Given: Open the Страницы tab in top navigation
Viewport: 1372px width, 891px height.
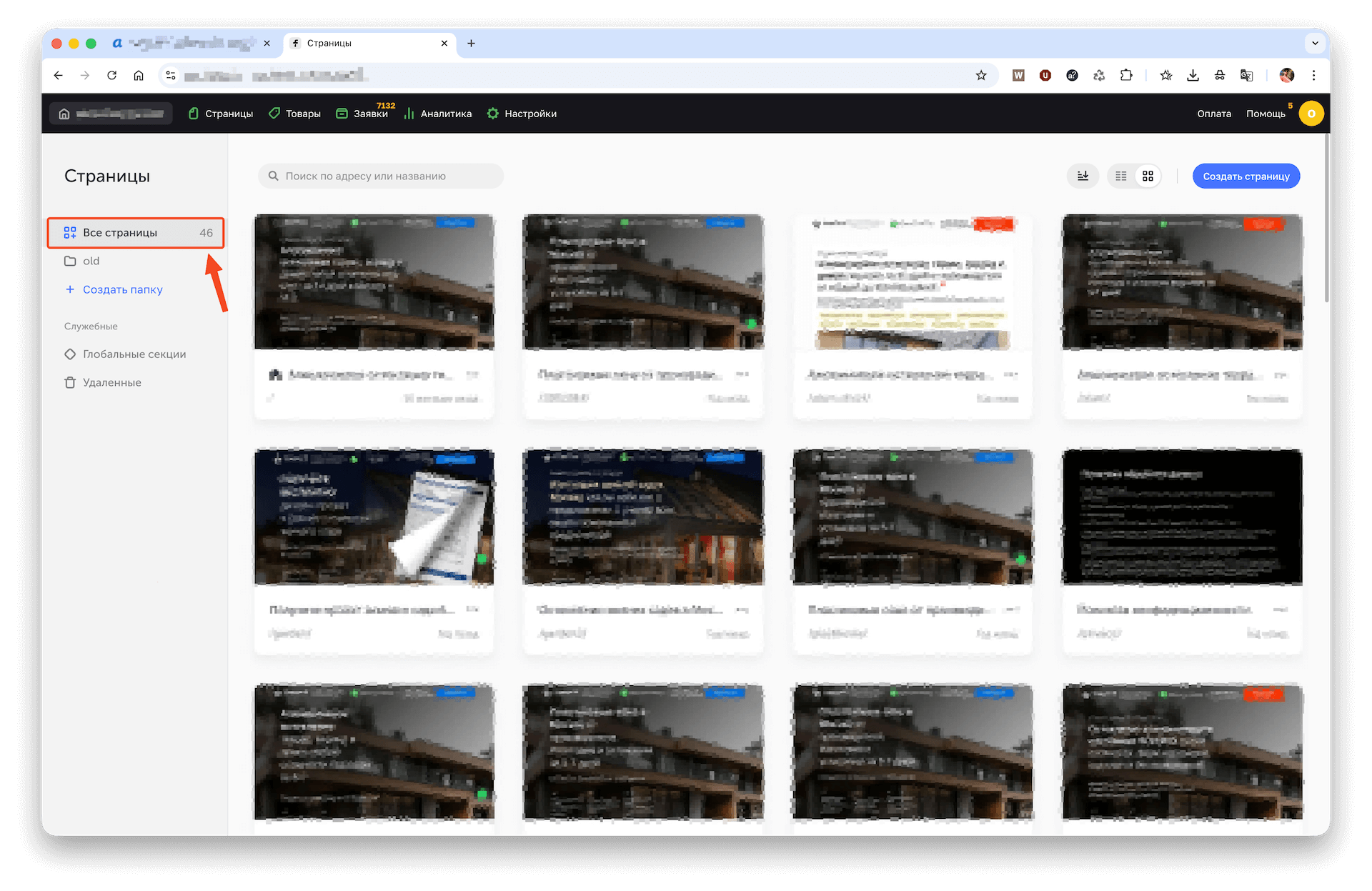Looking at the screenshot, I should click(221, 114).
